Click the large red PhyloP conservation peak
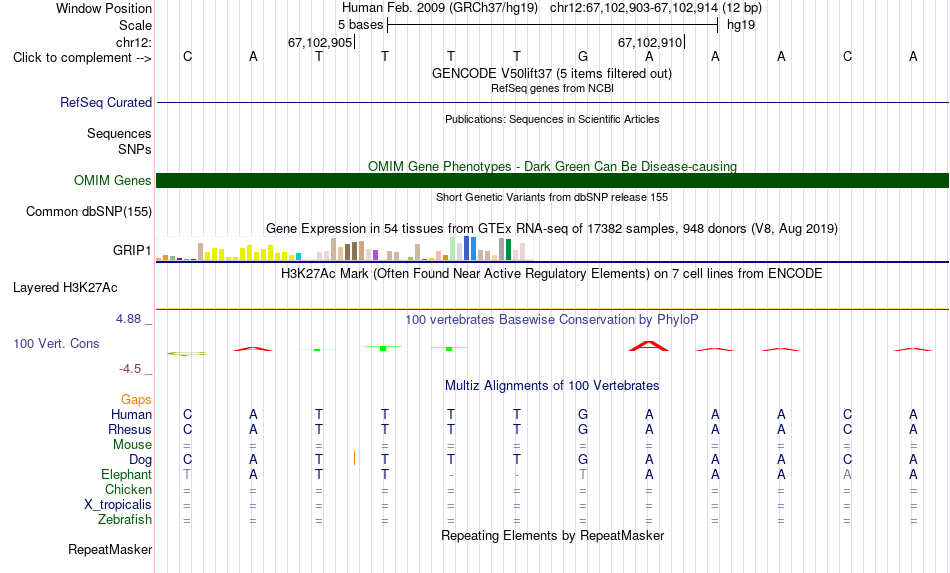The image size is (950, 573). point(649,346)
